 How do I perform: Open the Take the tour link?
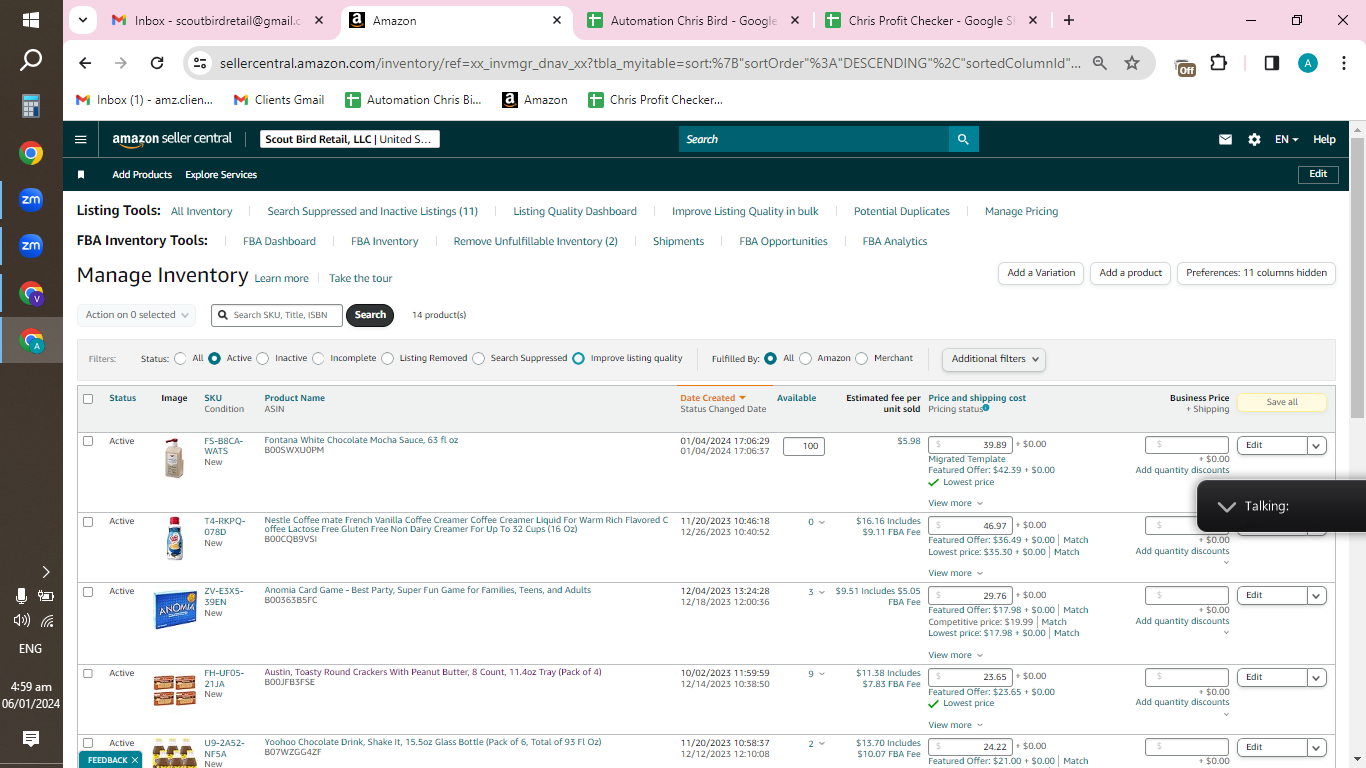[x=361, y=279]
